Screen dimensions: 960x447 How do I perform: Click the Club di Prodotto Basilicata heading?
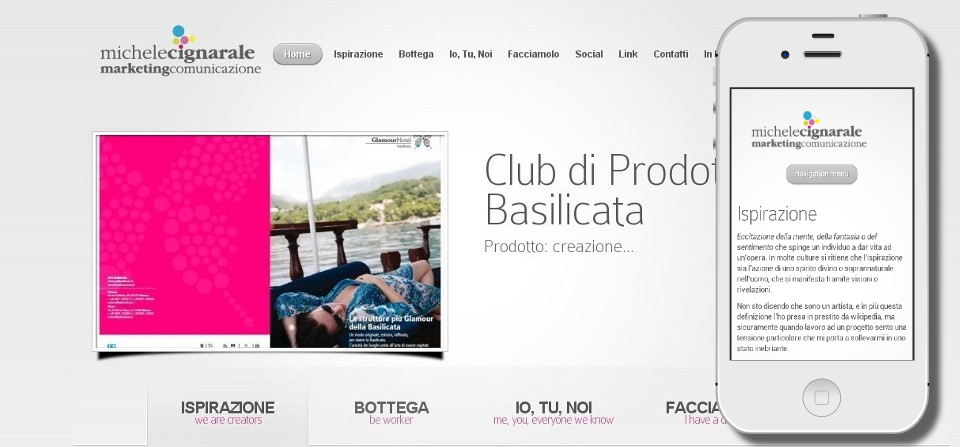pos(600,189)
